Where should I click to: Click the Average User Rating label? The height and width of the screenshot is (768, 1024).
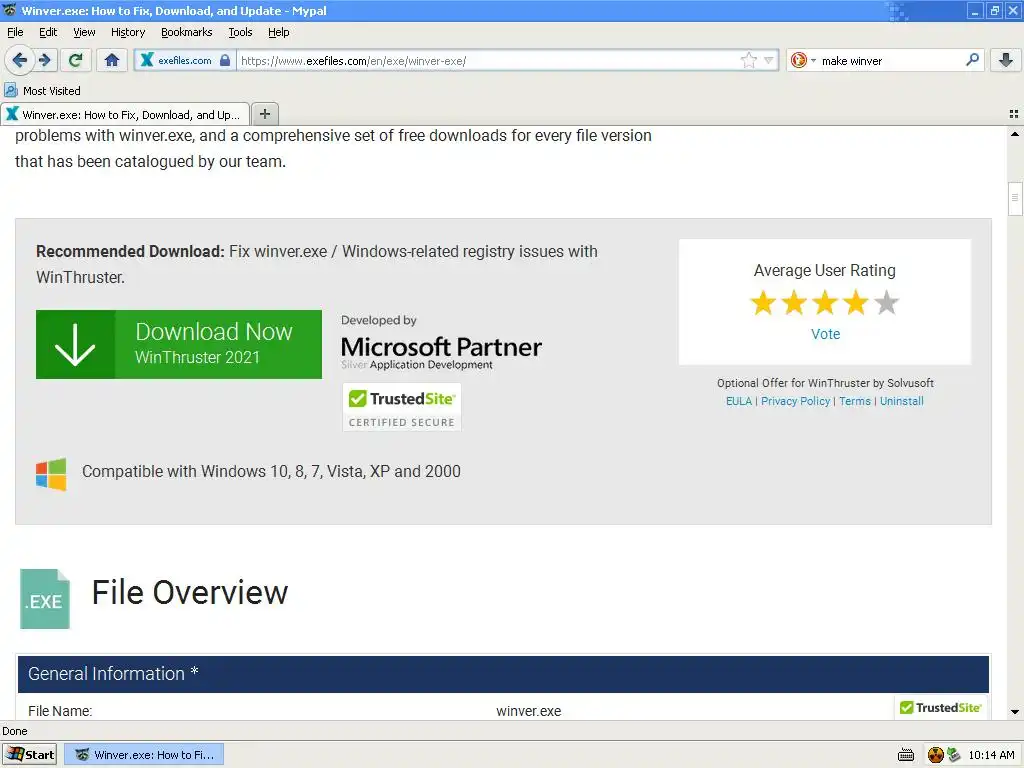pyautogui.click(x=824, y=270)
